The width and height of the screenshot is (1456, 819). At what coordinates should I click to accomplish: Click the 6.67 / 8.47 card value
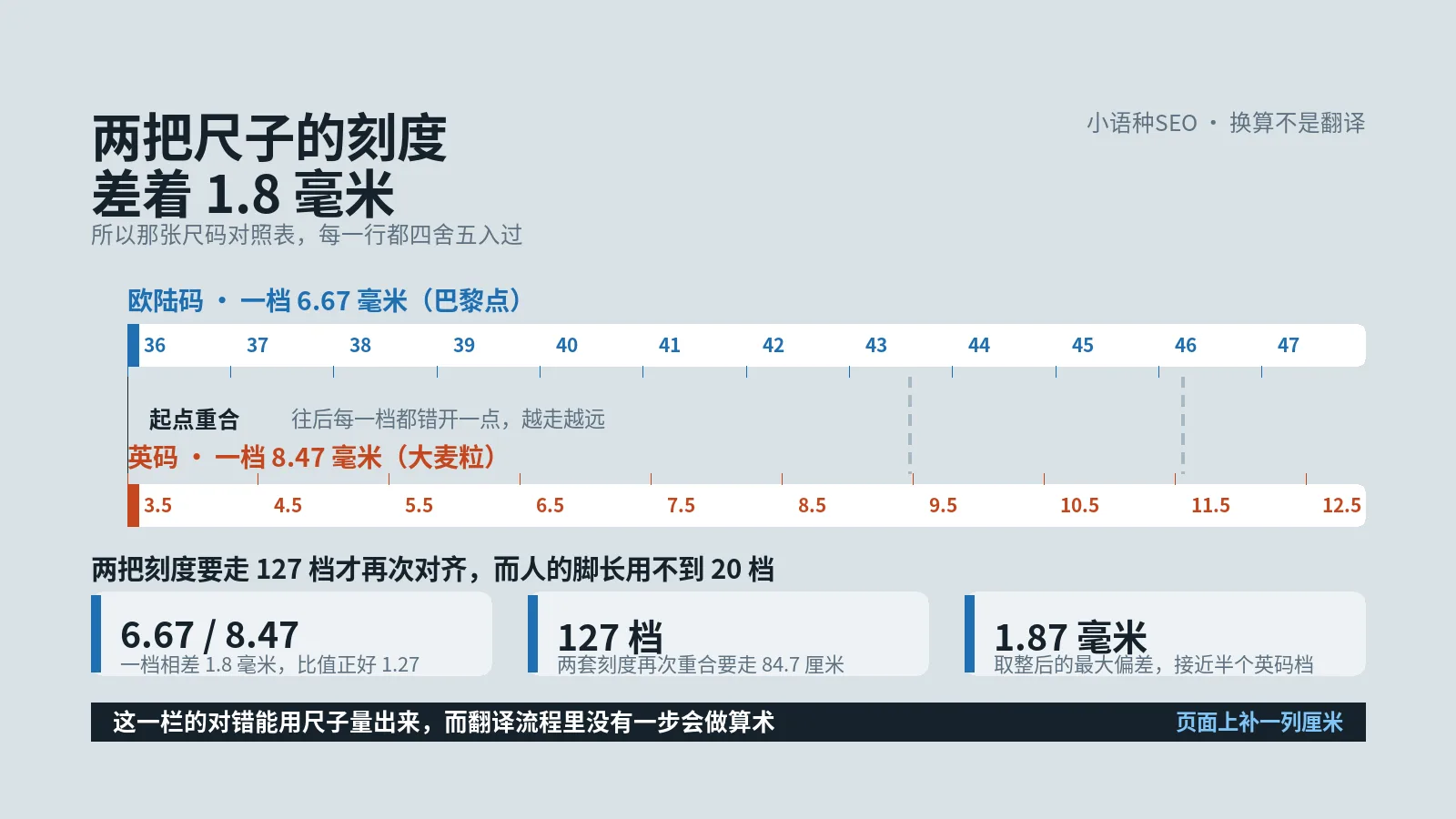click(x=209, y=634)
